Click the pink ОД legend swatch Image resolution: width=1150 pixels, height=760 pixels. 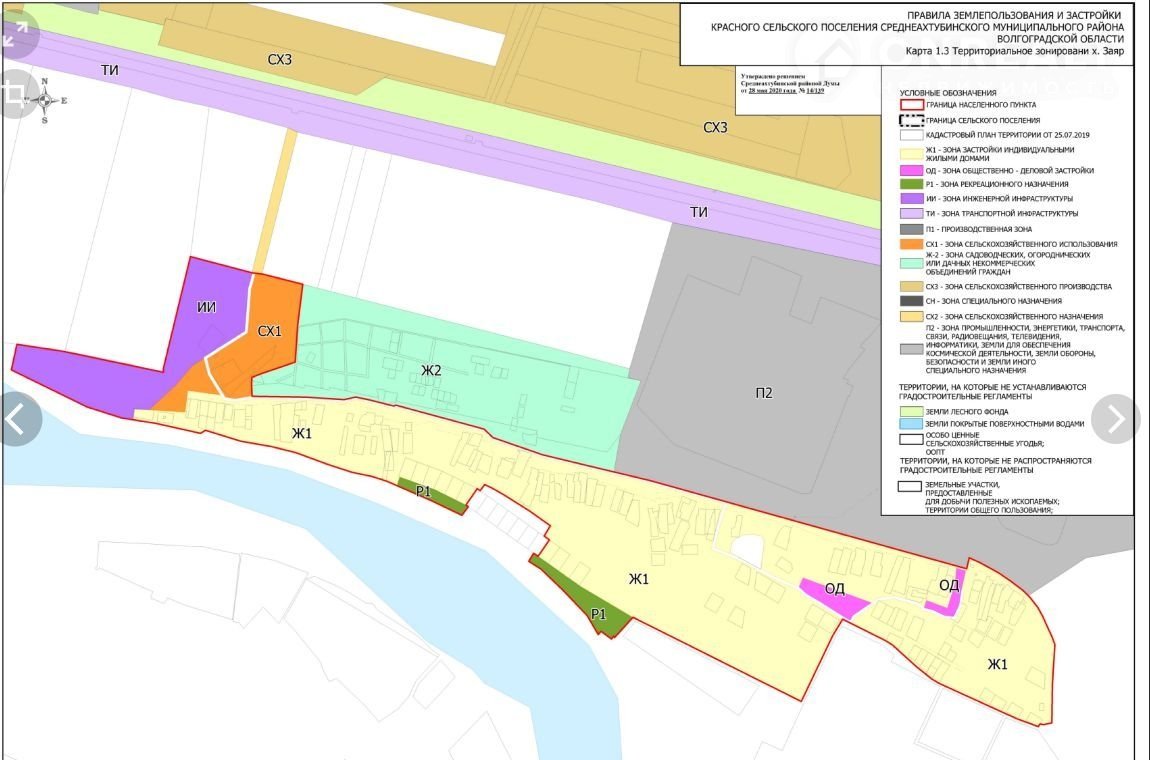tap(910, 171)
